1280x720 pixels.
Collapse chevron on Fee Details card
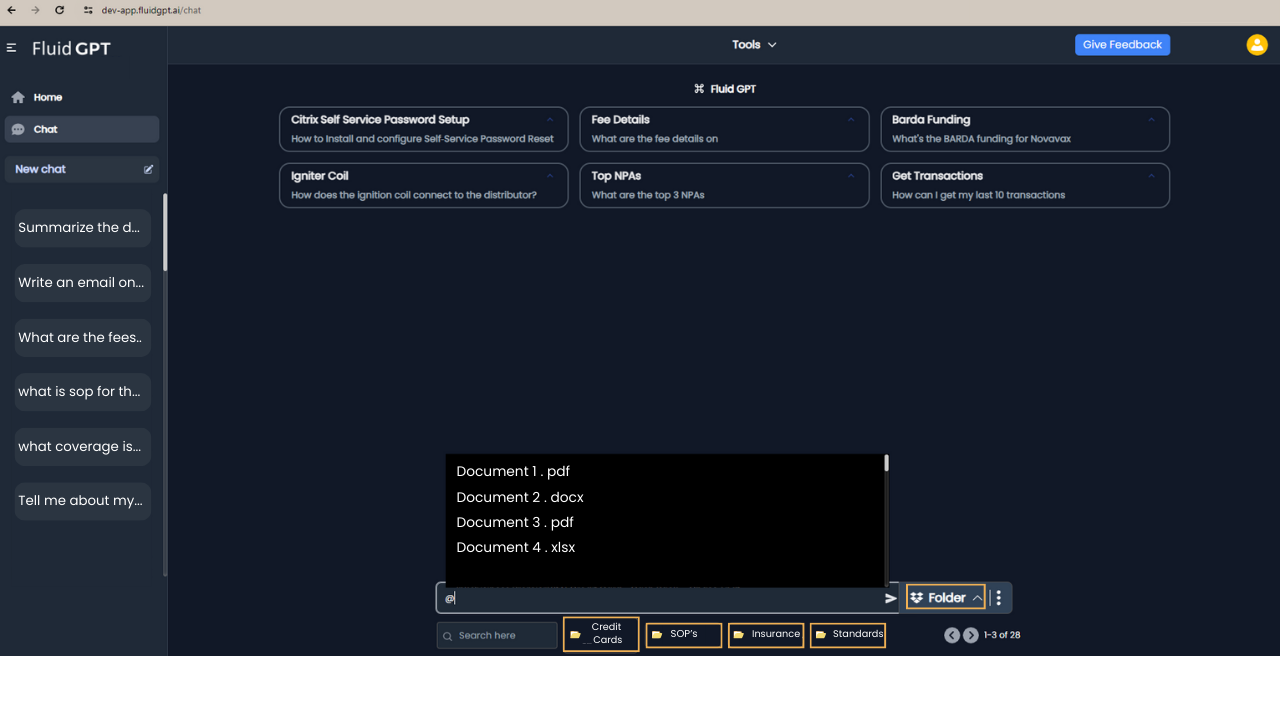click(851, 119)
